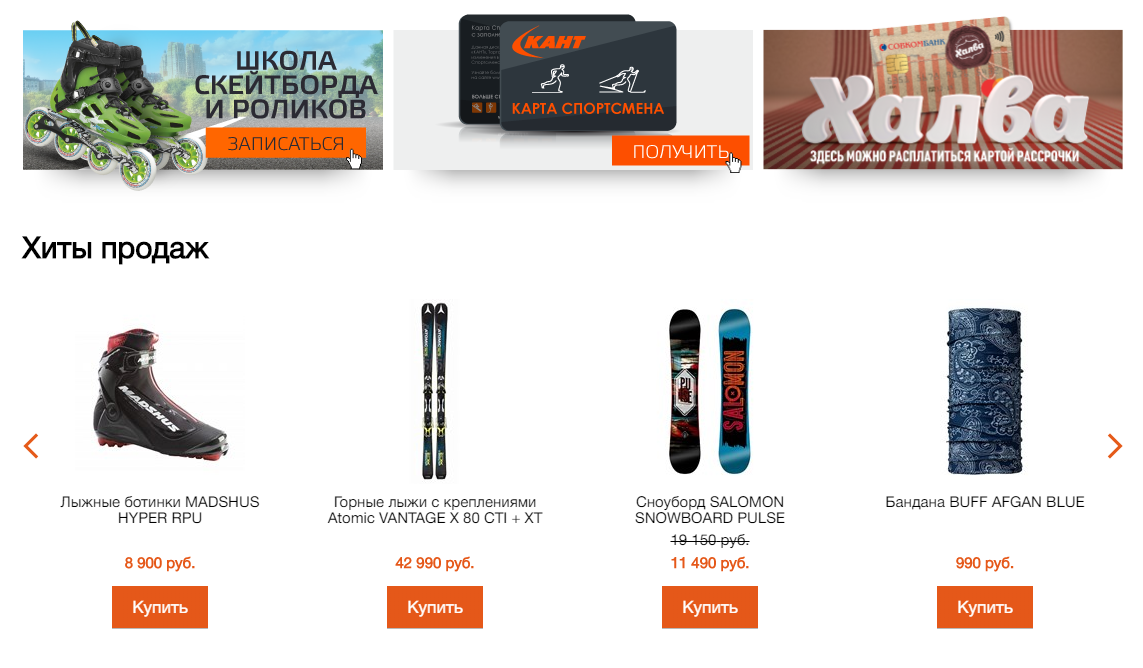Screen dimensions: 1143x668
Task: Buy the BUFF AFGAN BLUE bandana
Action: click(x=985, y=607)
